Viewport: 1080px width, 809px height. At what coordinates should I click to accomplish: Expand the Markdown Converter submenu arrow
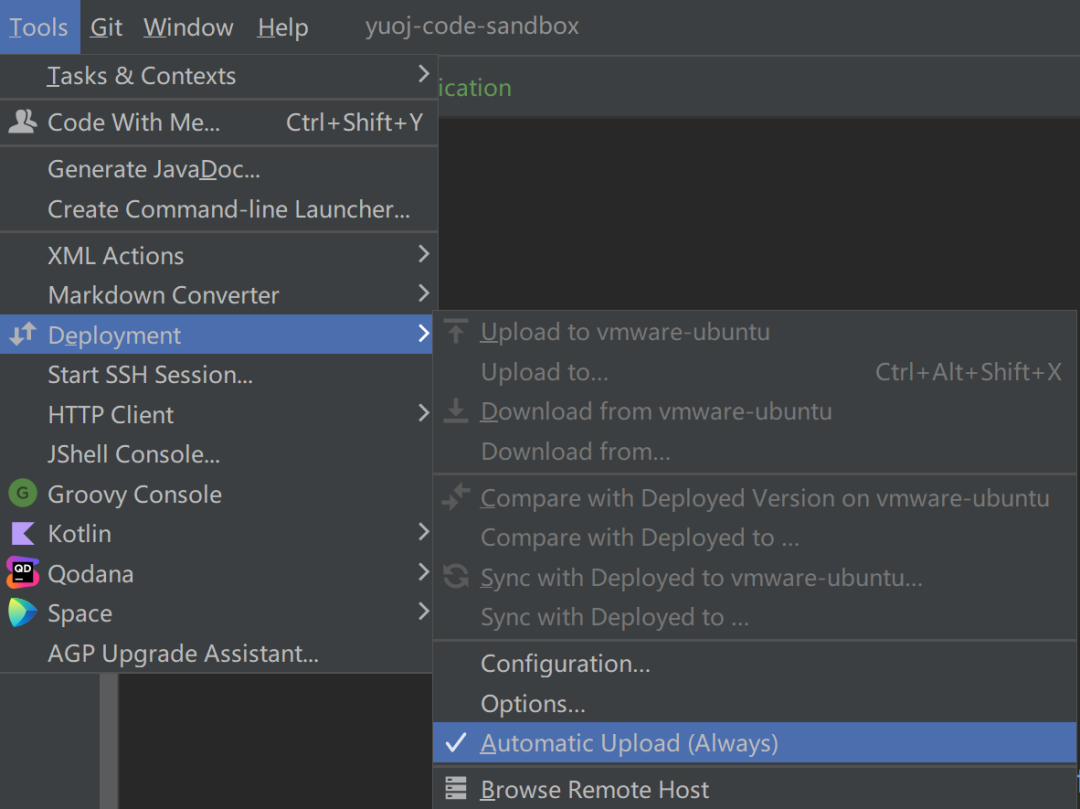pos(424,294)
